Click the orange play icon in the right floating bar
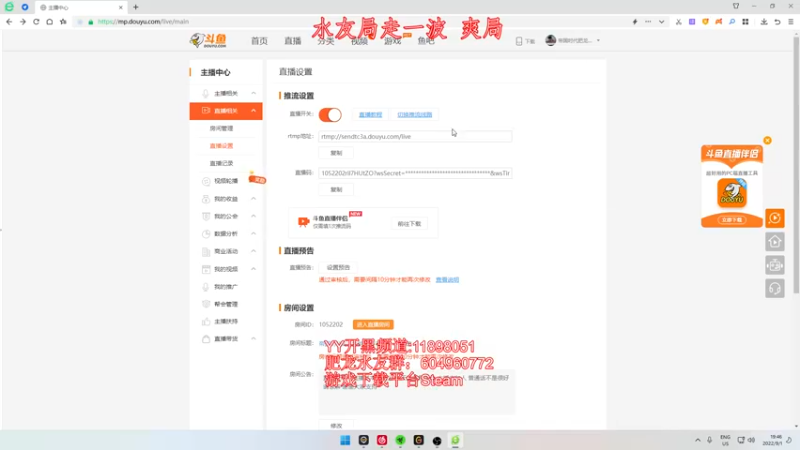 [774, 218]
